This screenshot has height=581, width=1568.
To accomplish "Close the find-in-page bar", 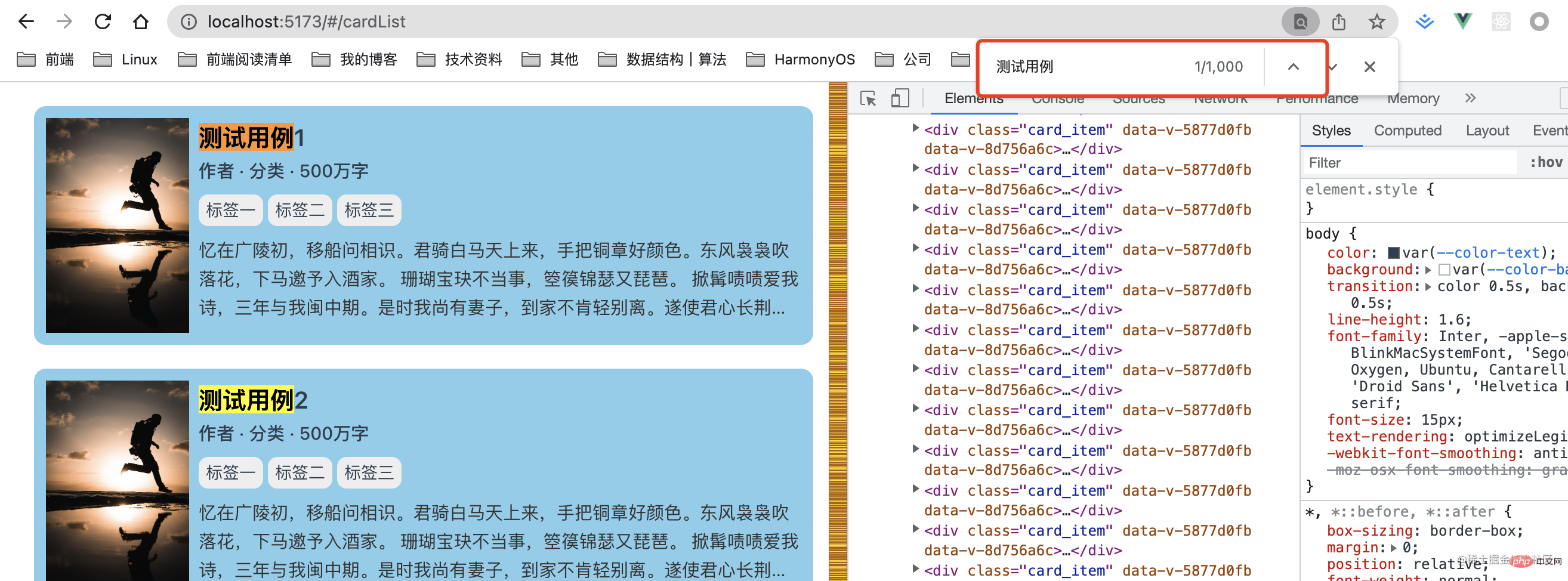I will [1369, 67].
